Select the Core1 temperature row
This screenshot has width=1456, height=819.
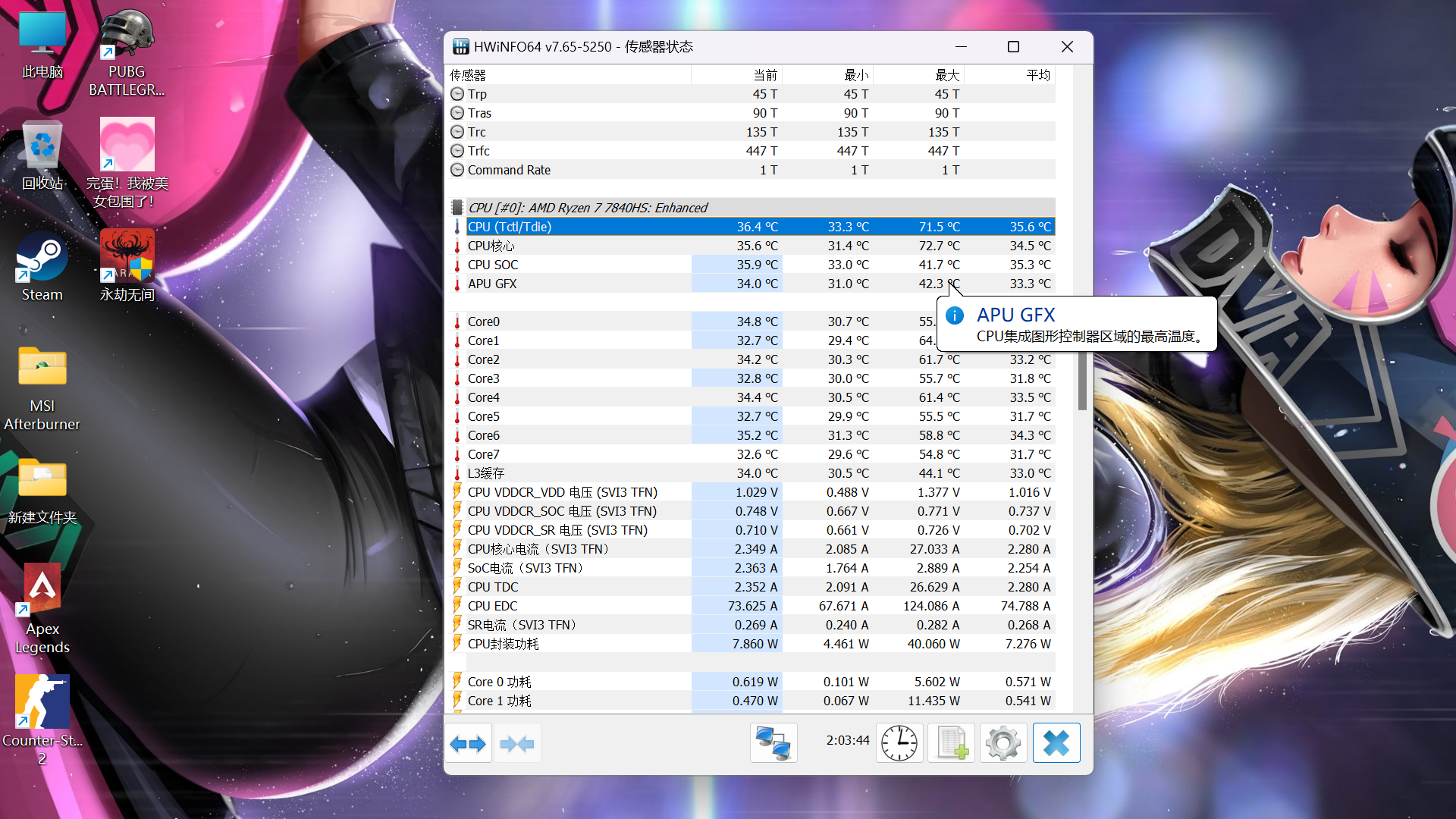[x=752, y=340]
